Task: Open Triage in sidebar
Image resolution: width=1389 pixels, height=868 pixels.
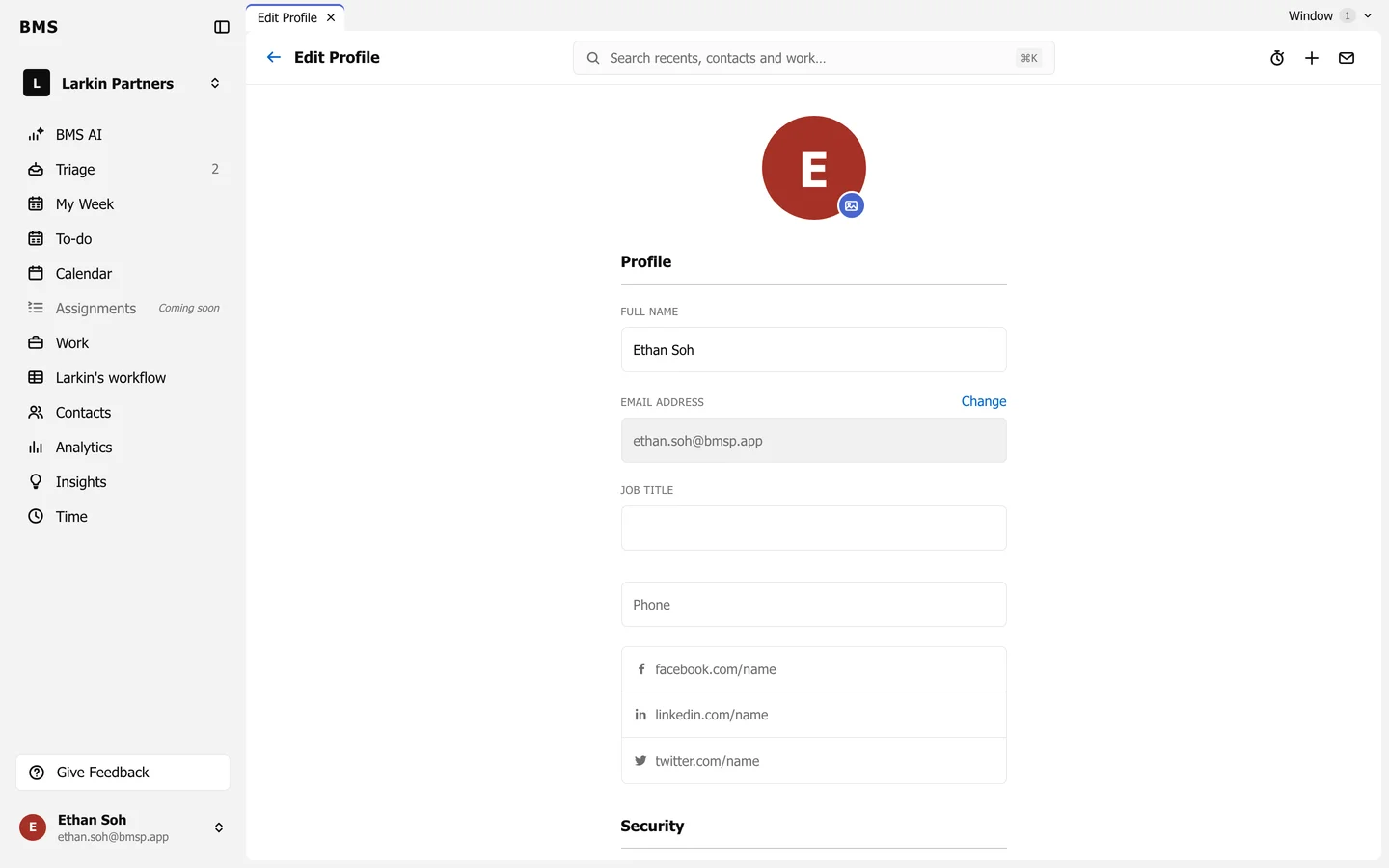Action: click(x=123, y=170)
